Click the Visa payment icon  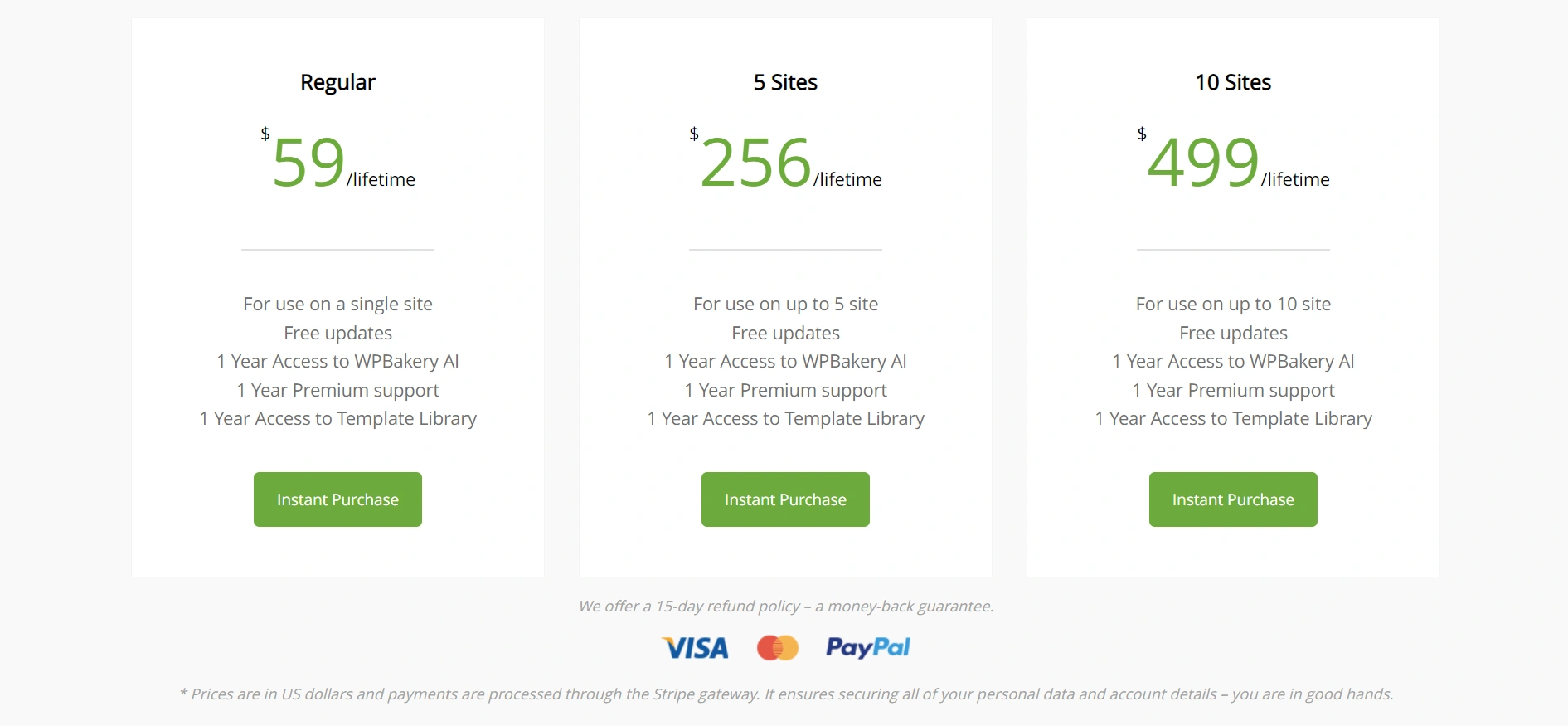pyautogui.click(x=696, y=648)
